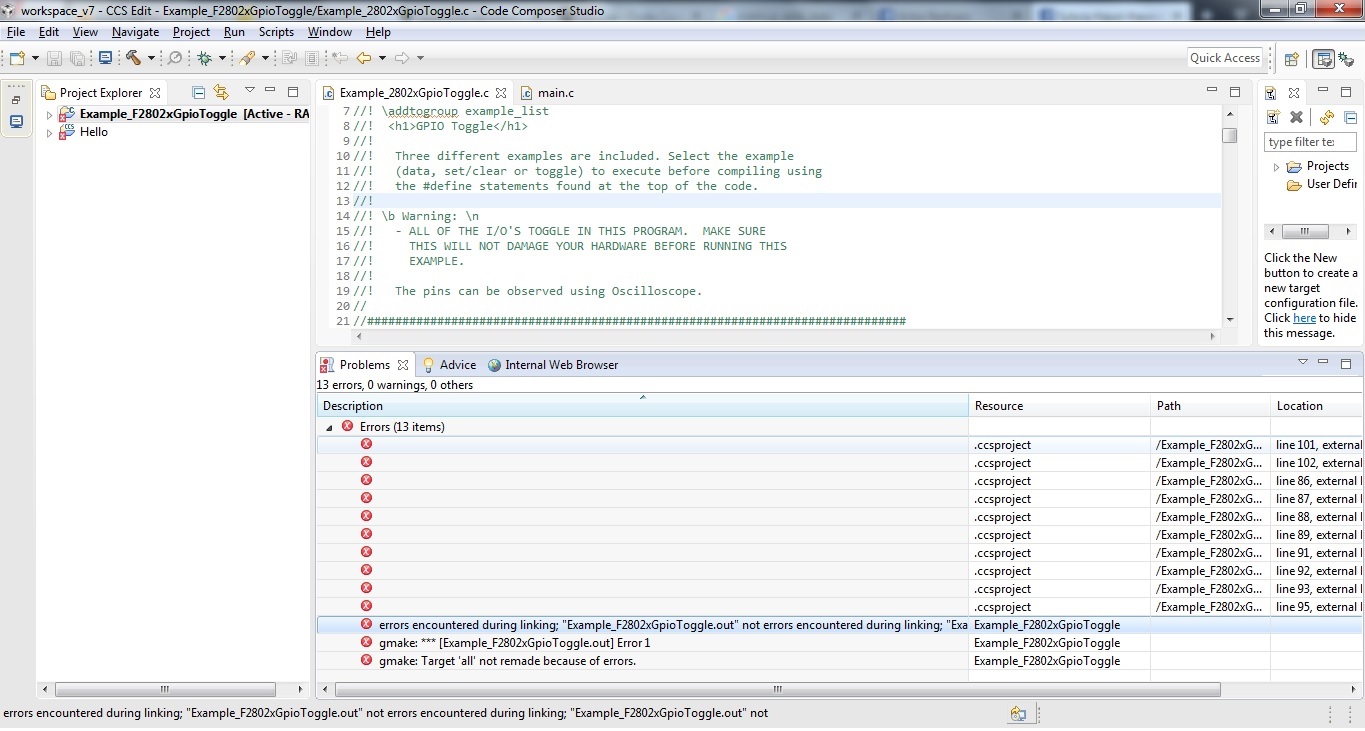Open the Project Explorer view menu chevron
Screen dimensions: 1365x731
[x=249, y=90]
